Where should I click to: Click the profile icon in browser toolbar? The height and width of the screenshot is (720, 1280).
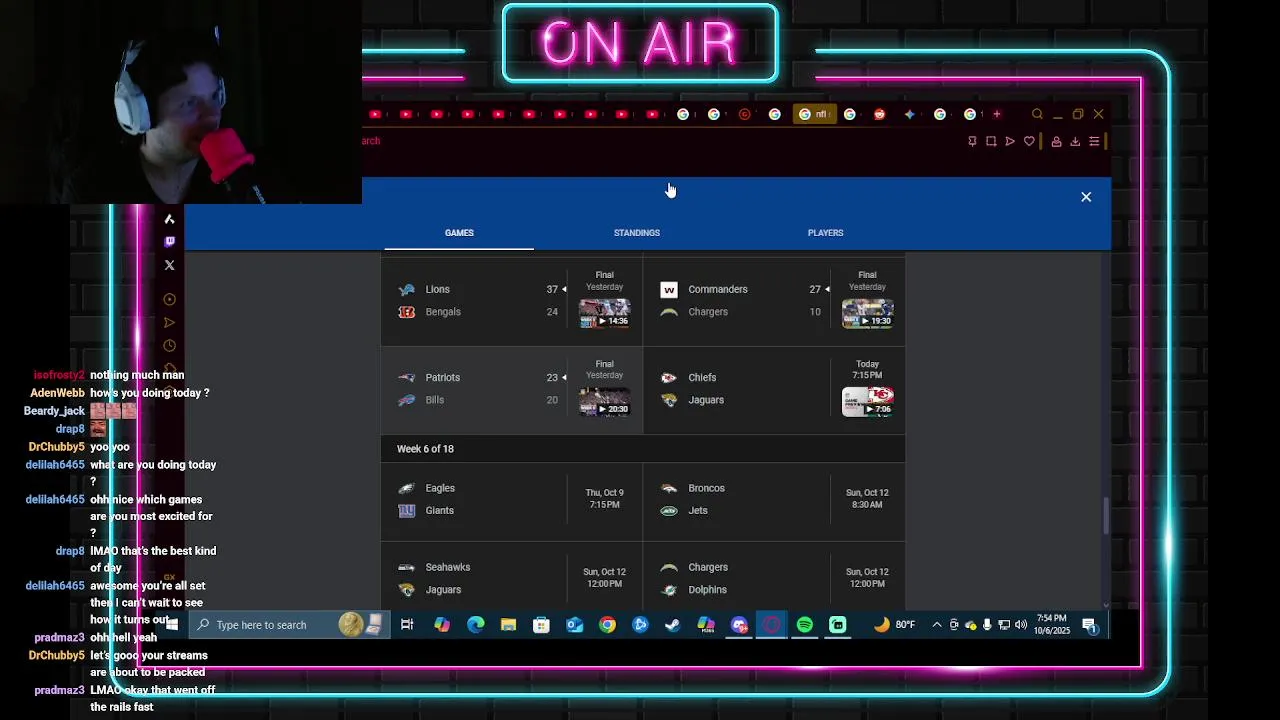[1056, 142]
